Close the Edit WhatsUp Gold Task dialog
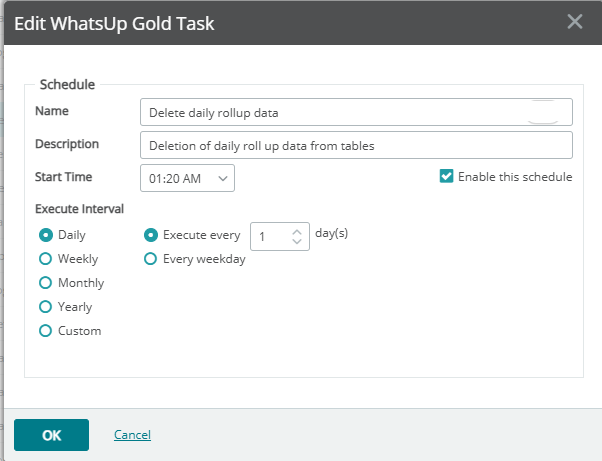This screenshot has width=602, height=461. coord(575,22)
